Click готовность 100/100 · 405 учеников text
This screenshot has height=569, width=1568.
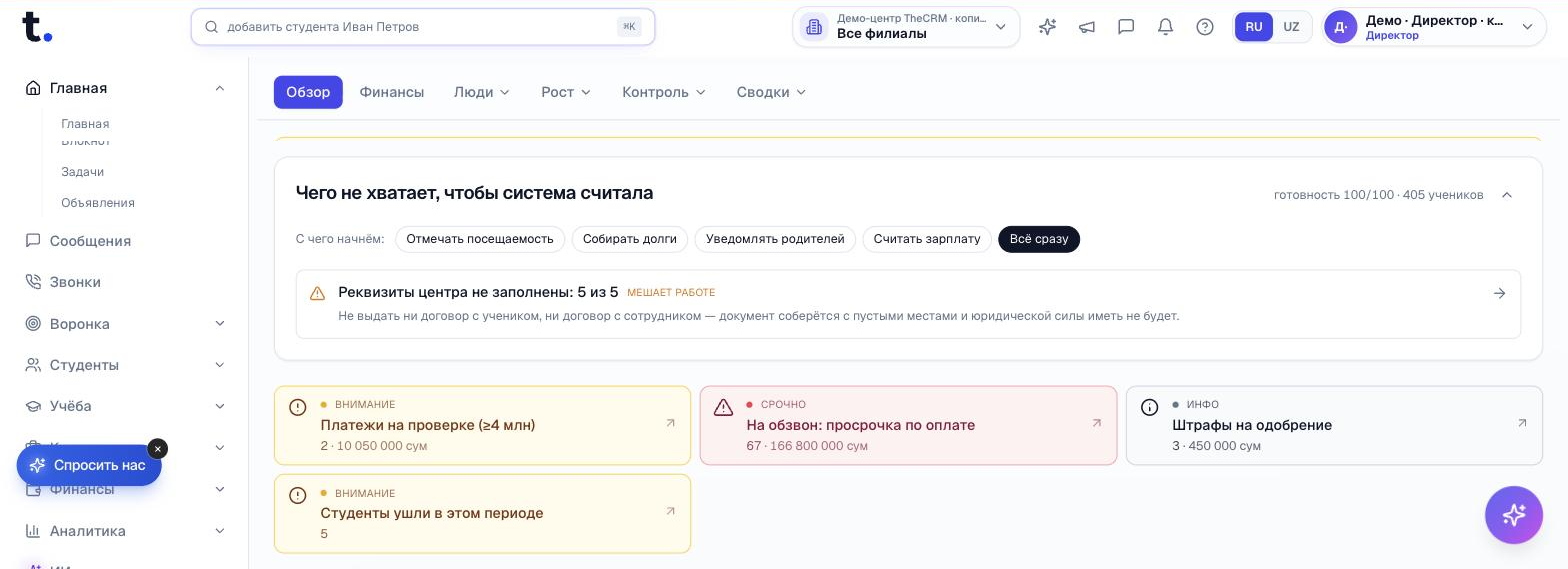(x=1379, y=195)
